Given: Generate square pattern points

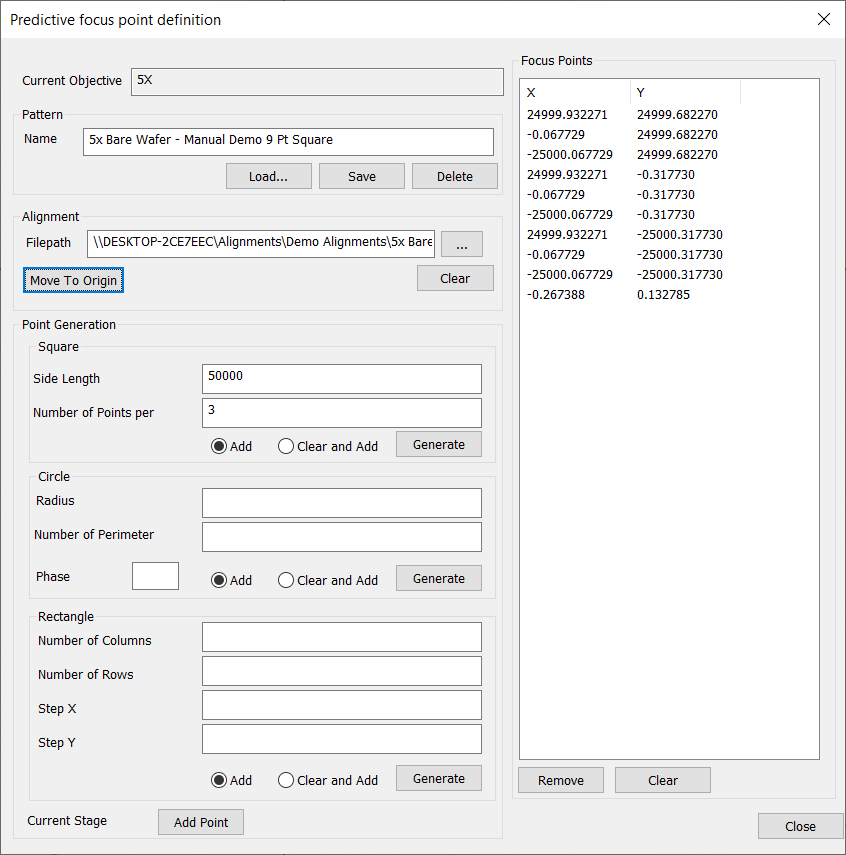Looking at the screenshot, I should pos(439,444).
